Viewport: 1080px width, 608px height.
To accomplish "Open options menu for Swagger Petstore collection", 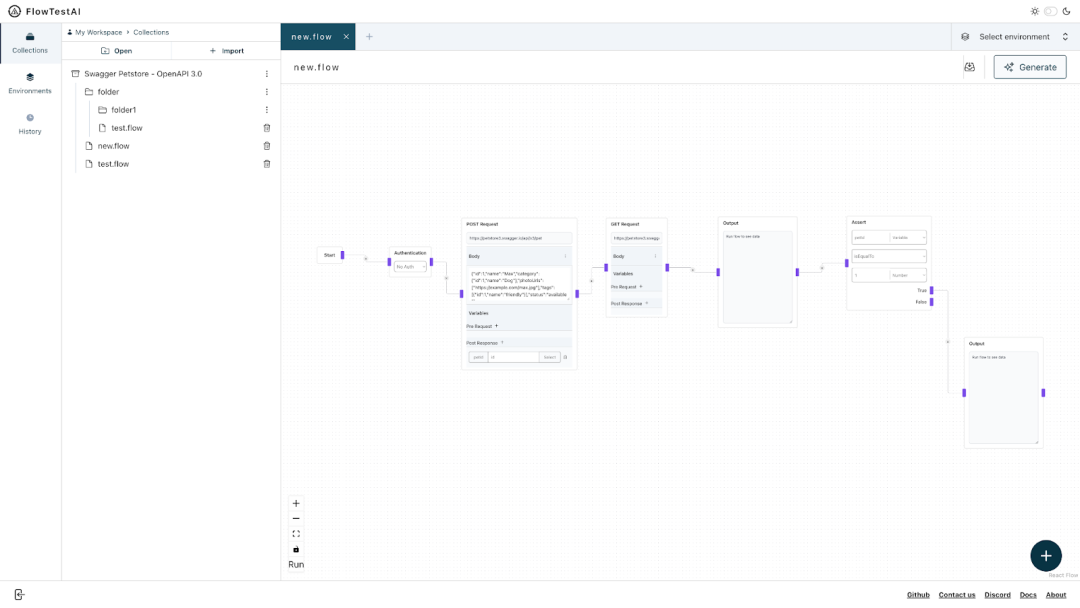I will pos(267,74).
